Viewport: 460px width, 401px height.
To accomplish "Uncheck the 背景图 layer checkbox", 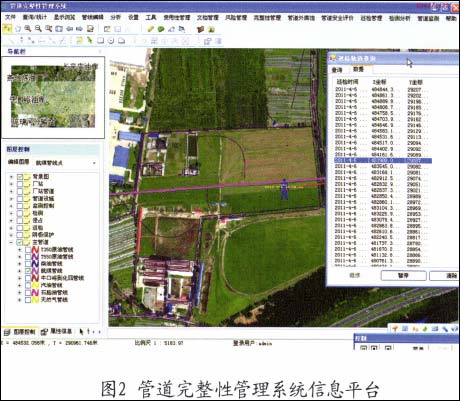I will click(x=20, y=177).
